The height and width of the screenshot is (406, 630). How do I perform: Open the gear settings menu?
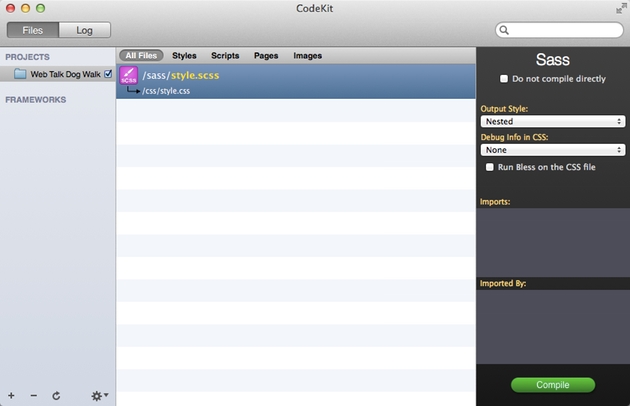pos(99,396)
